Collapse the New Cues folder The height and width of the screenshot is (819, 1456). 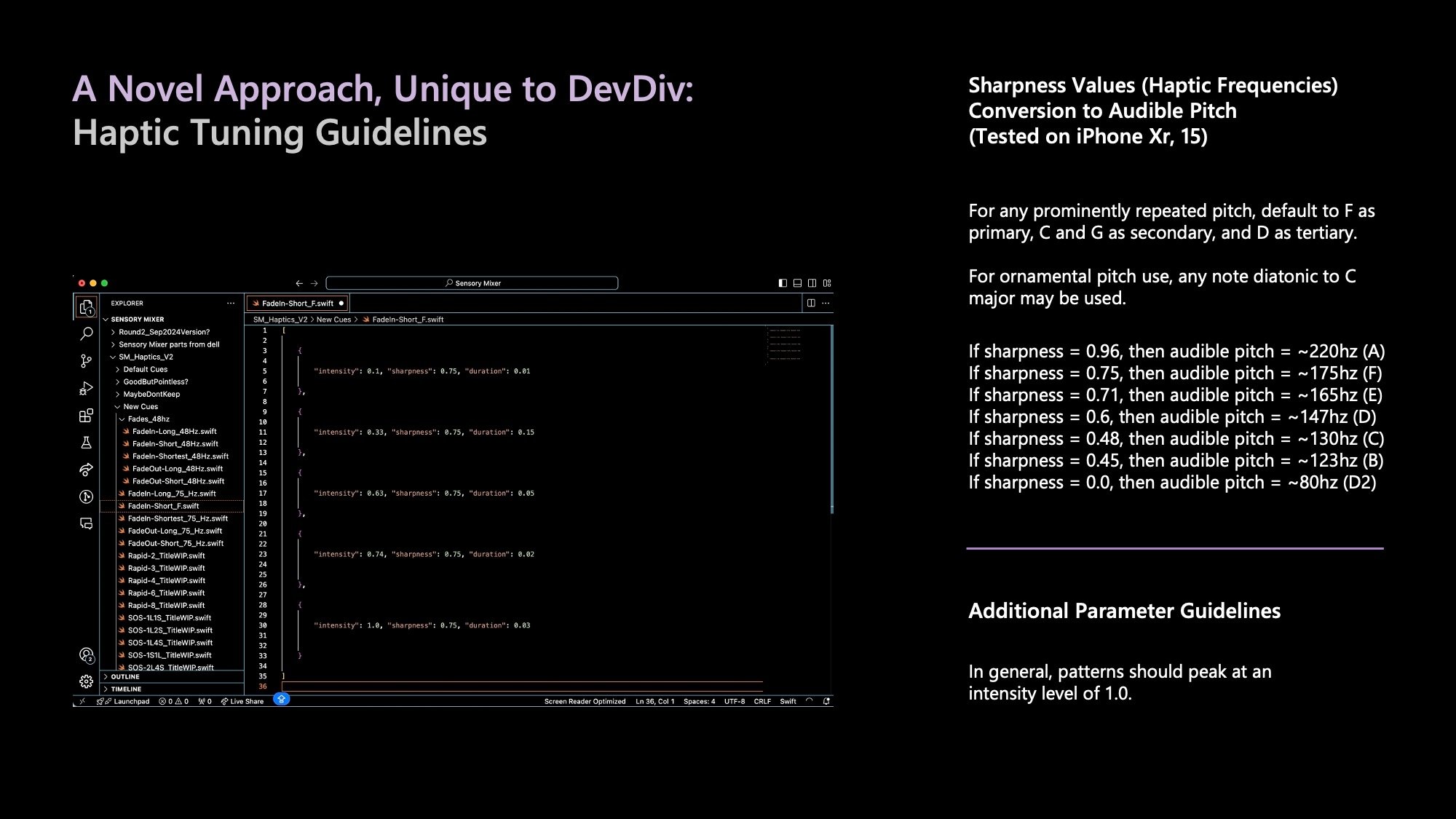coord(171,406)
